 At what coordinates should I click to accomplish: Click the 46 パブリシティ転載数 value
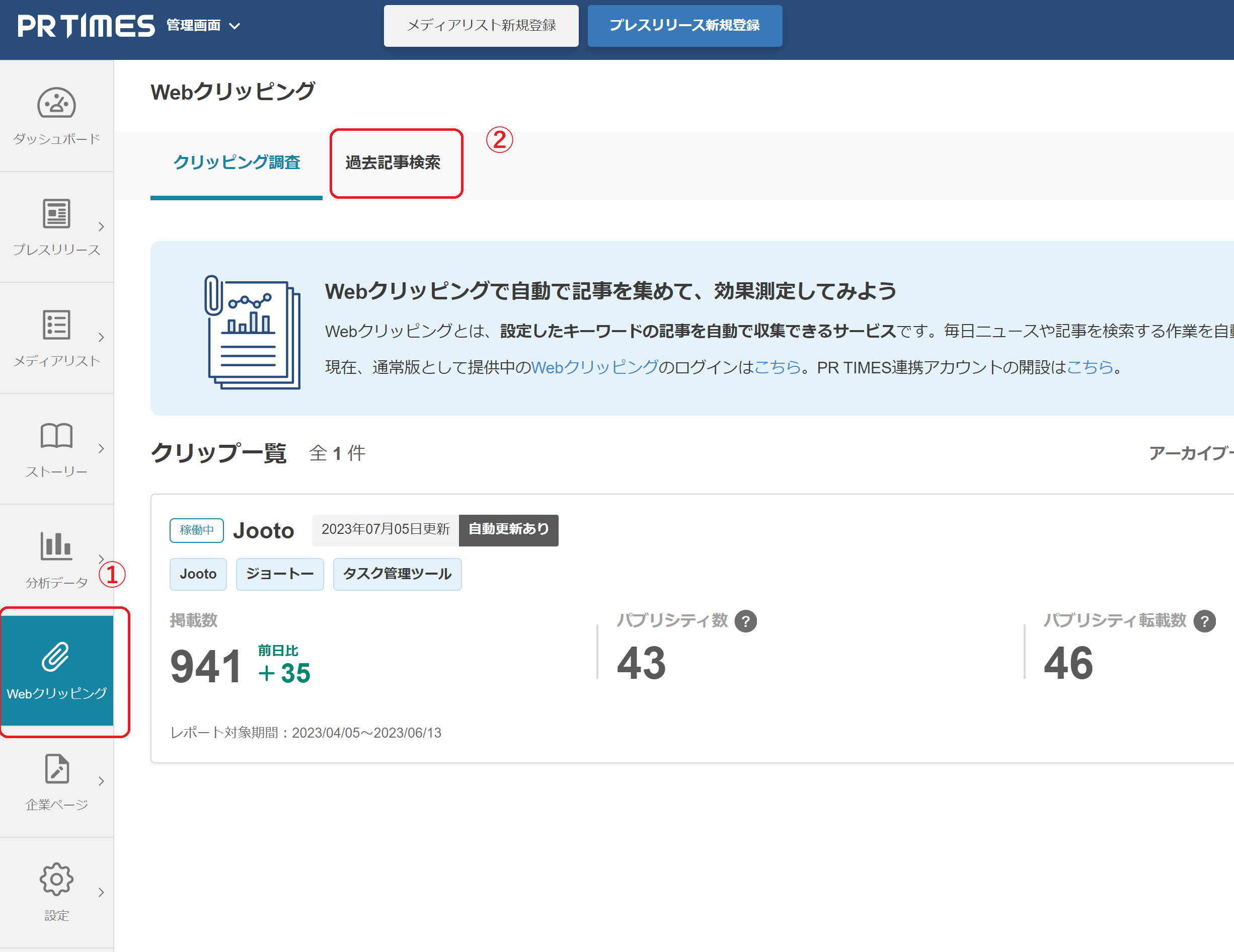(1068, 663)
